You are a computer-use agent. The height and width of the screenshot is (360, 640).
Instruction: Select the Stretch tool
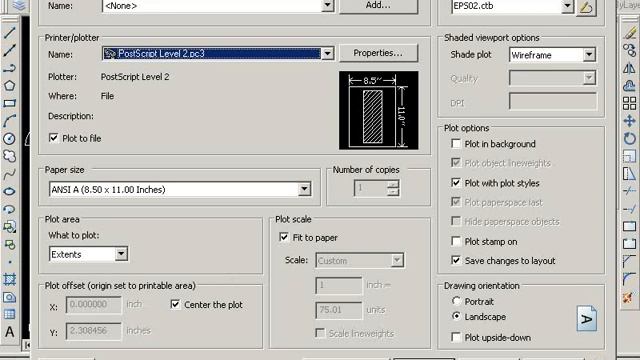click(x=630, y=174)
